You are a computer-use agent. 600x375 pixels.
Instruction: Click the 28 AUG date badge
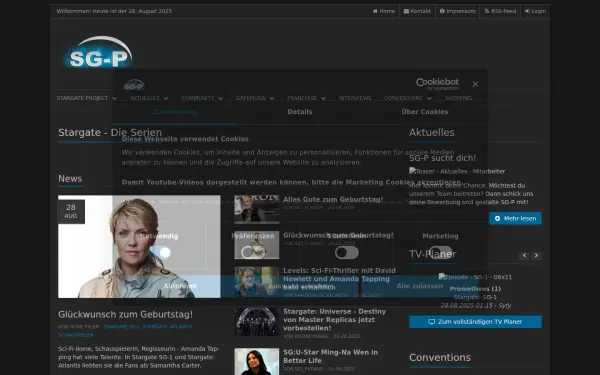coord(71,211)
